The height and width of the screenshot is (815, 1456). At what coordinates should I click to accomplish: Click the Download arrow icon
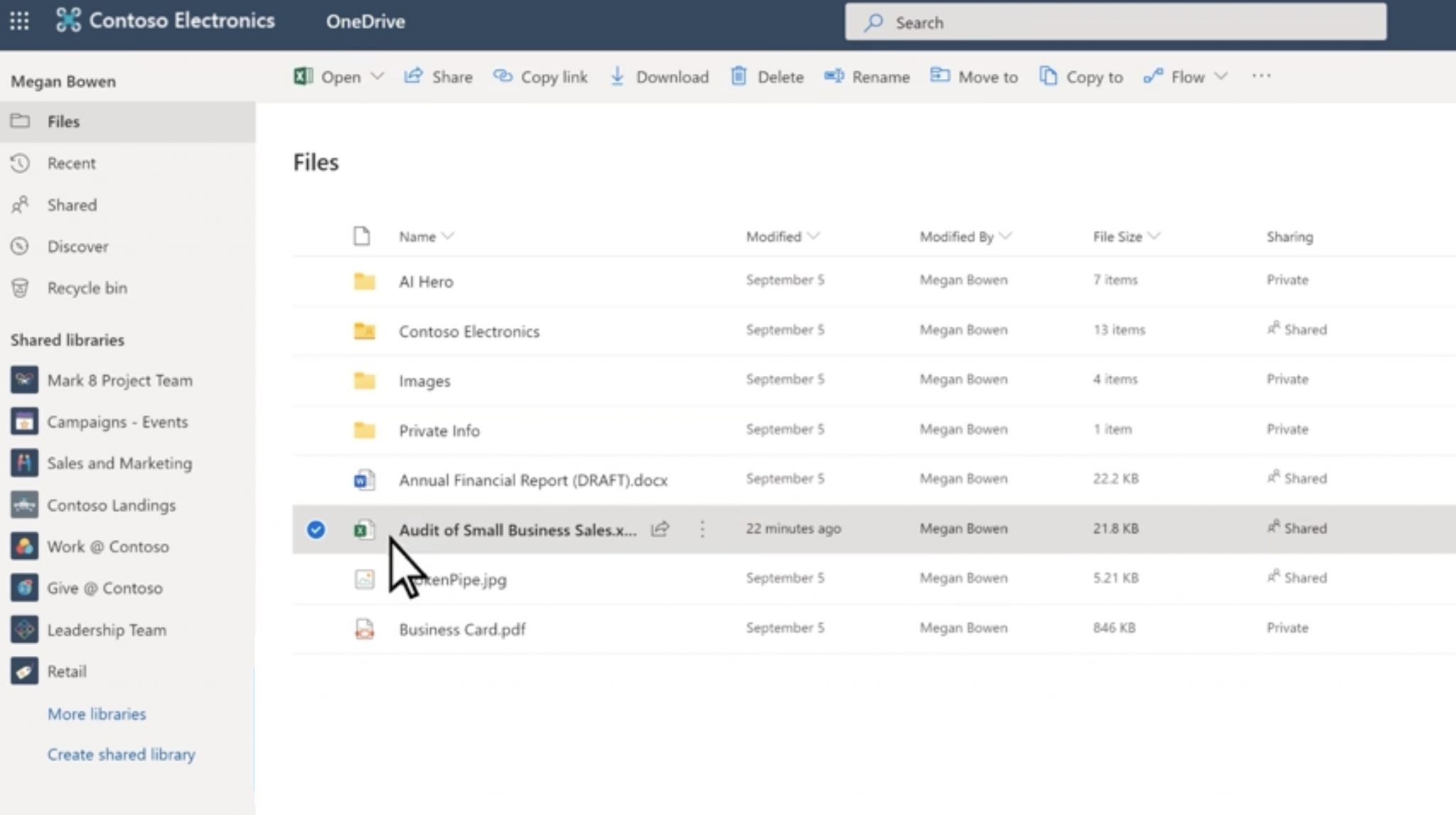(x=617, y=76)
